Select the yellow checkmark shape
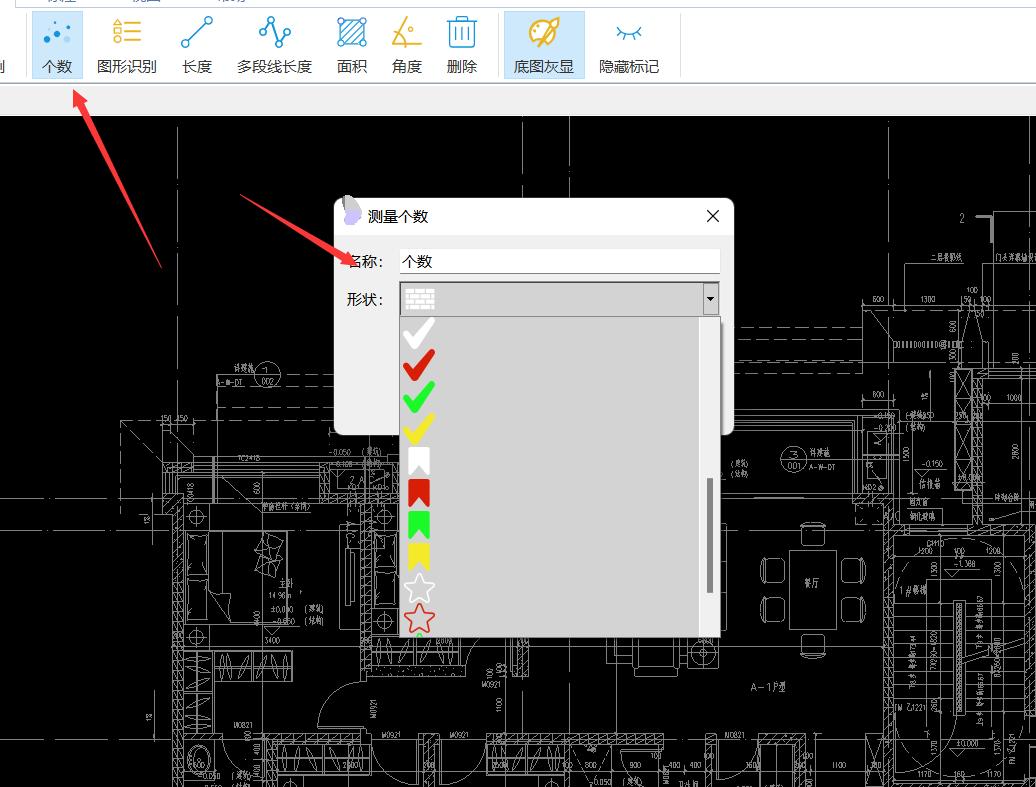Viewport: 1036px width, 787px height. click(x=418, y=428)
